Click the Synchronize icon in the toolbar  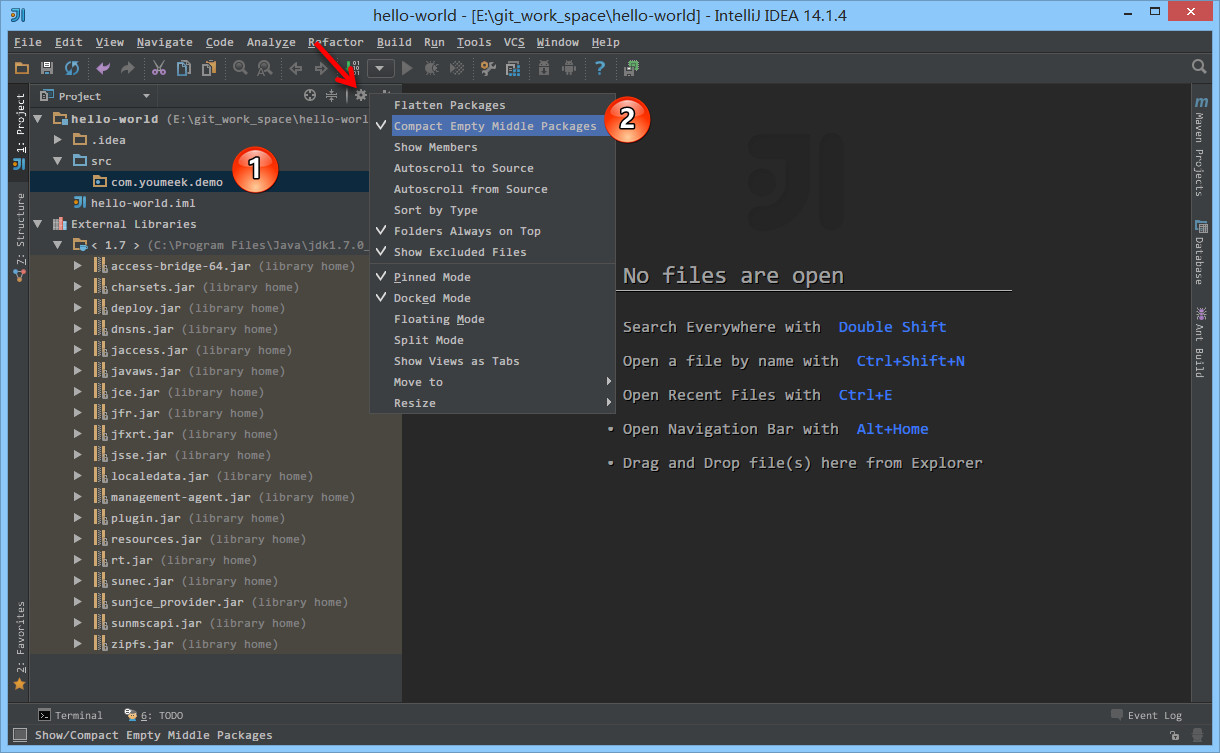point(71,68)
